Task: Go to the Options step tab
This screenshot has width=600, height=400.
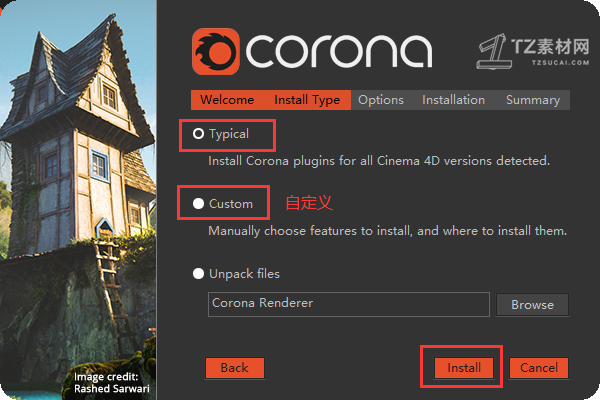Action: 381,100
